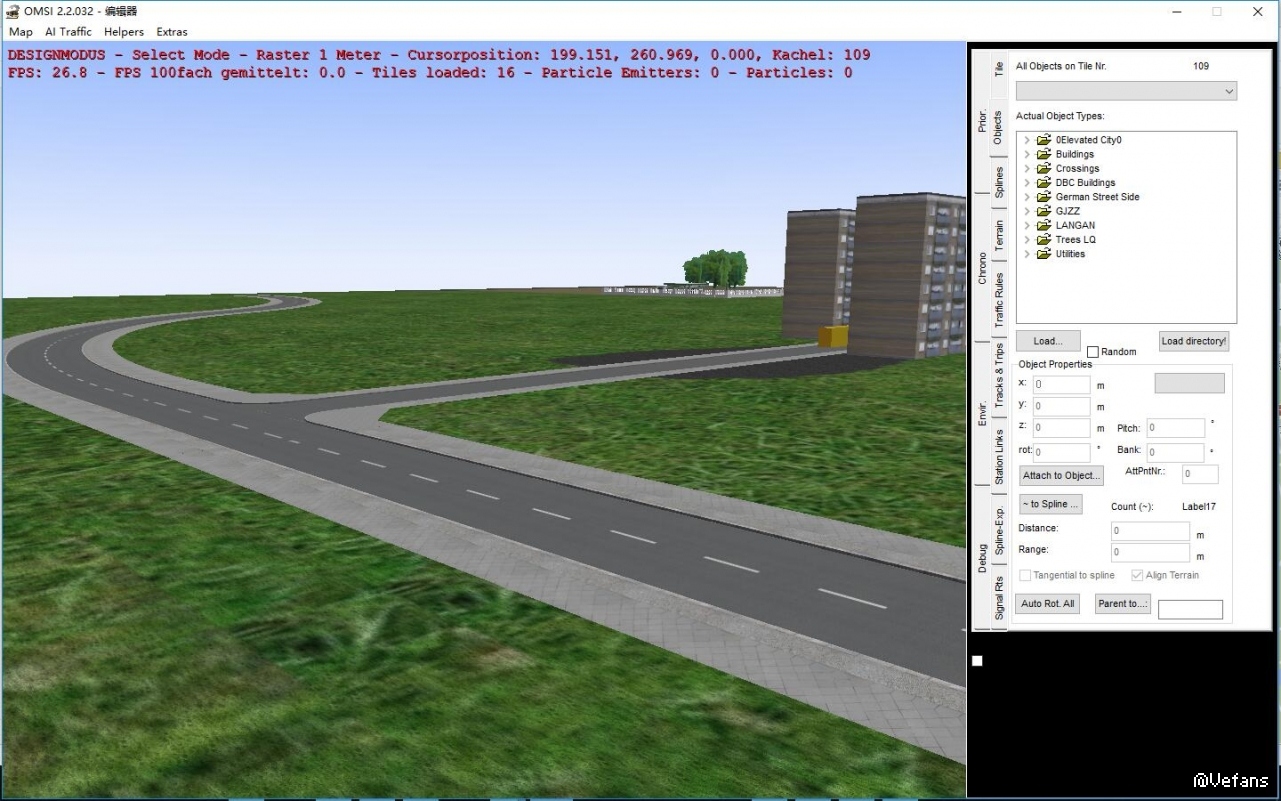Click the folder icon beside GJZZ
The image size is (1281, 801).
(1044, 211)
